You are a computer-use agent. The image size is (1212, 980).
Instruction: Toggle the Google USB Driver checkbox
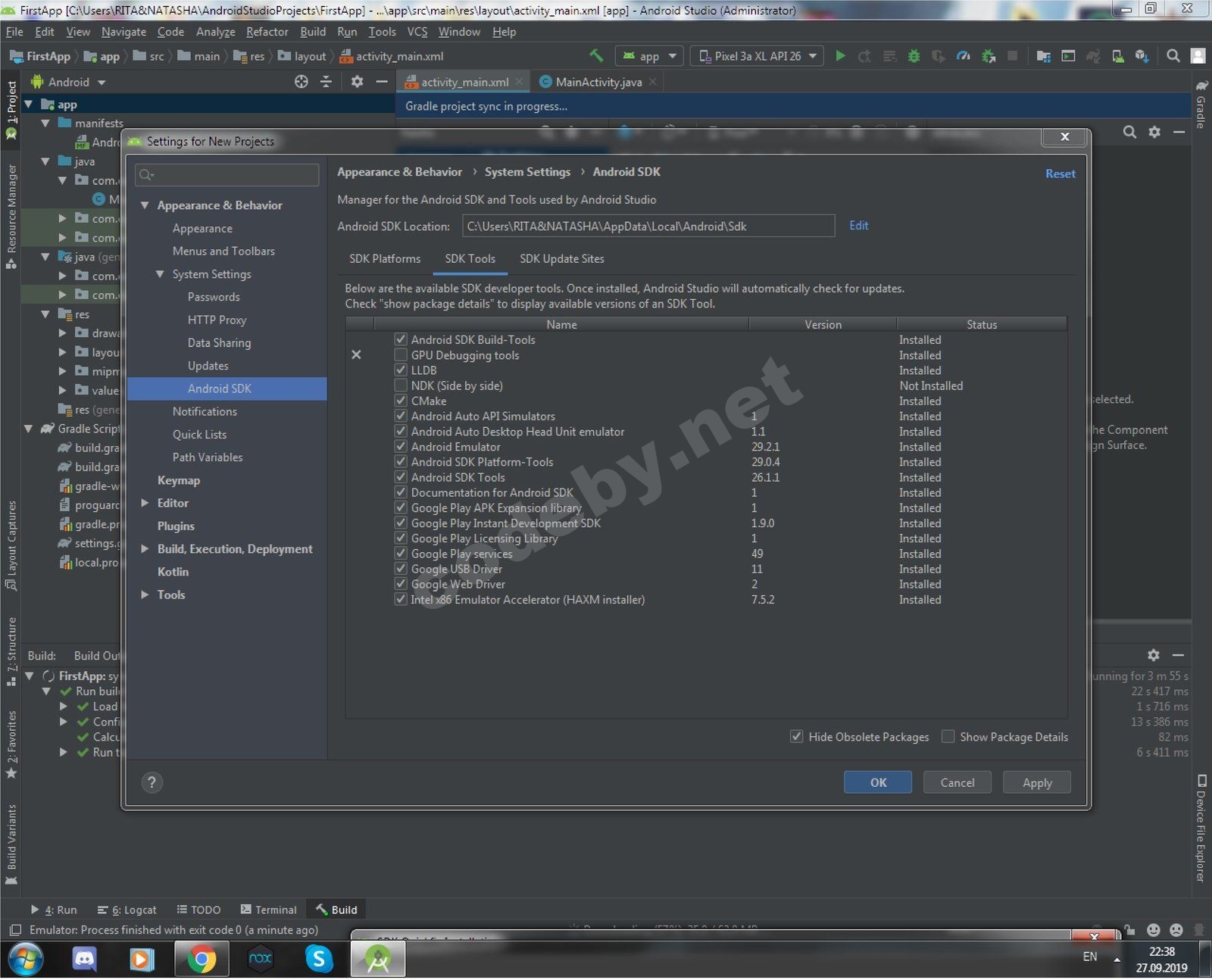401,569
